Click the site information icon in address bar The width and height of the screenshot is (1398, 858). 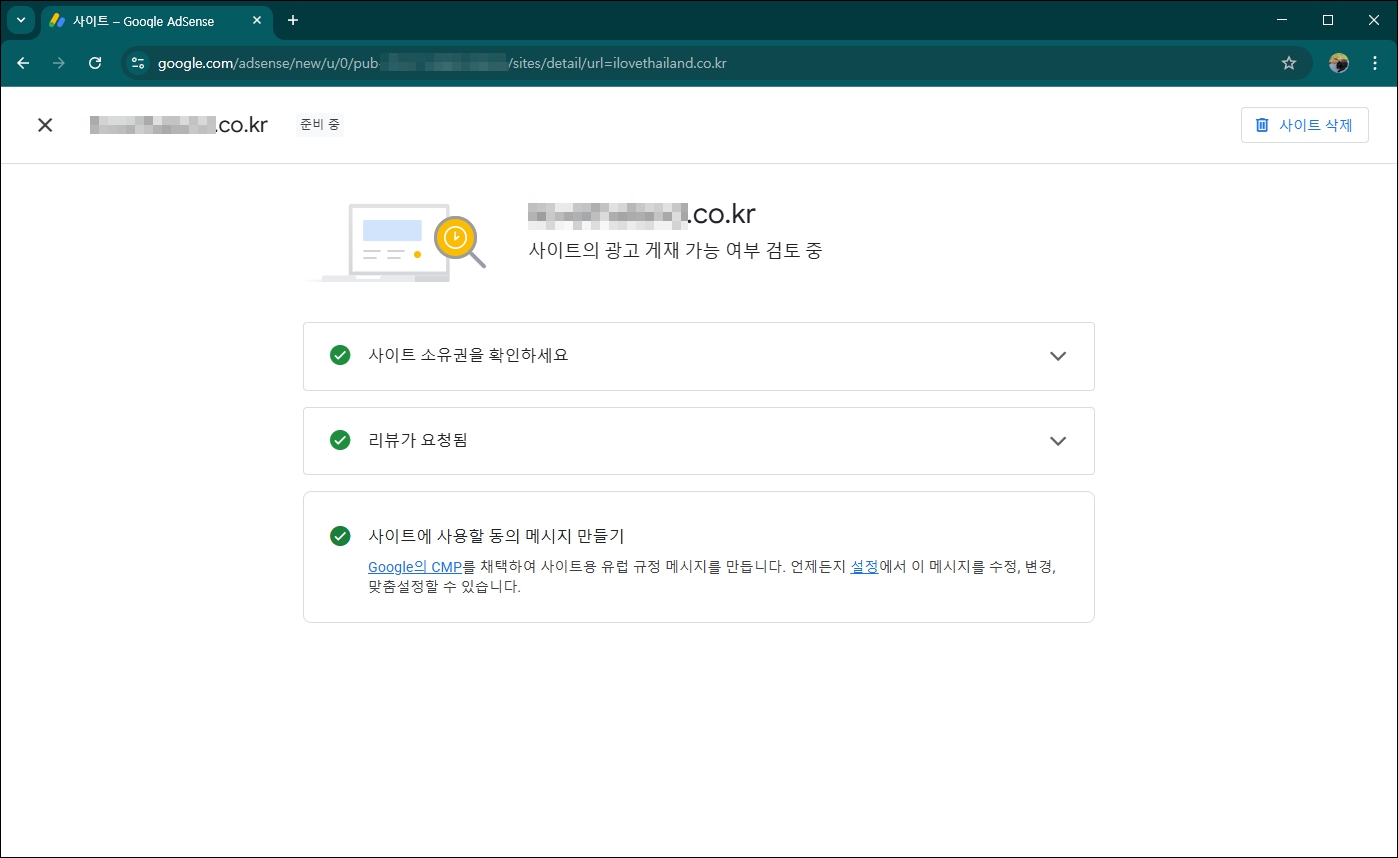(136, 62)
